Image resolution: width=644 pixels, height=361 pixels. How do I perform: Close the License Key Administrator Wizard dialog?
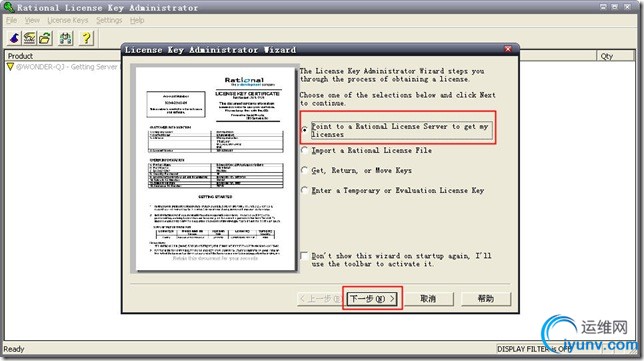pyautogui.click(x=508, y=49)
